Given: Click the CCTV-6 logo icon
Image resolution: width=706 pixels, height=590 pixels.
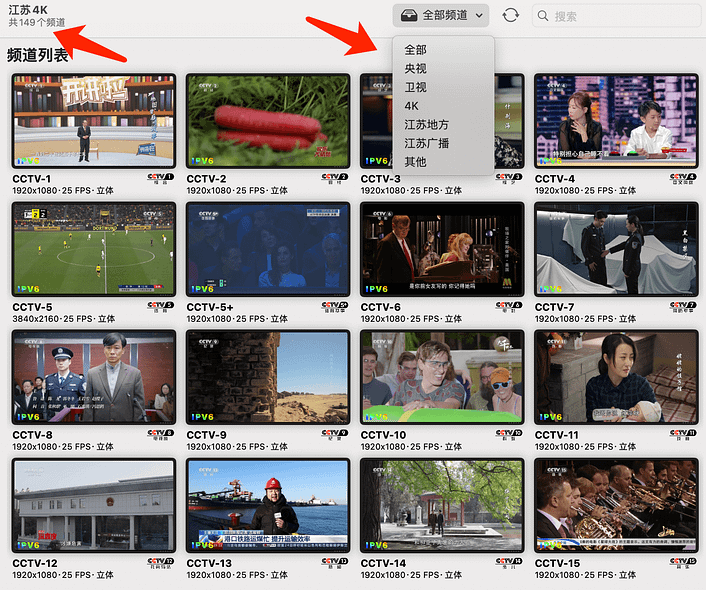Looking at the screenshot, I should coord(509,307).
